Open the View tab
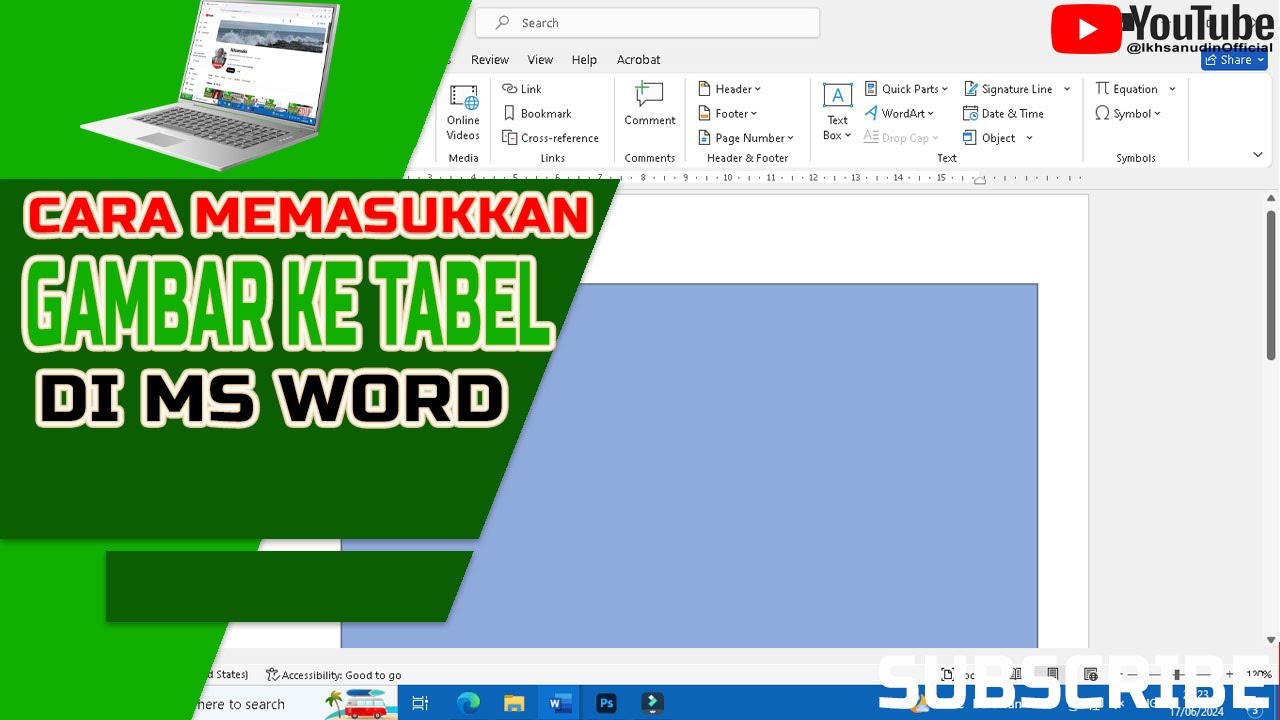 540,60
